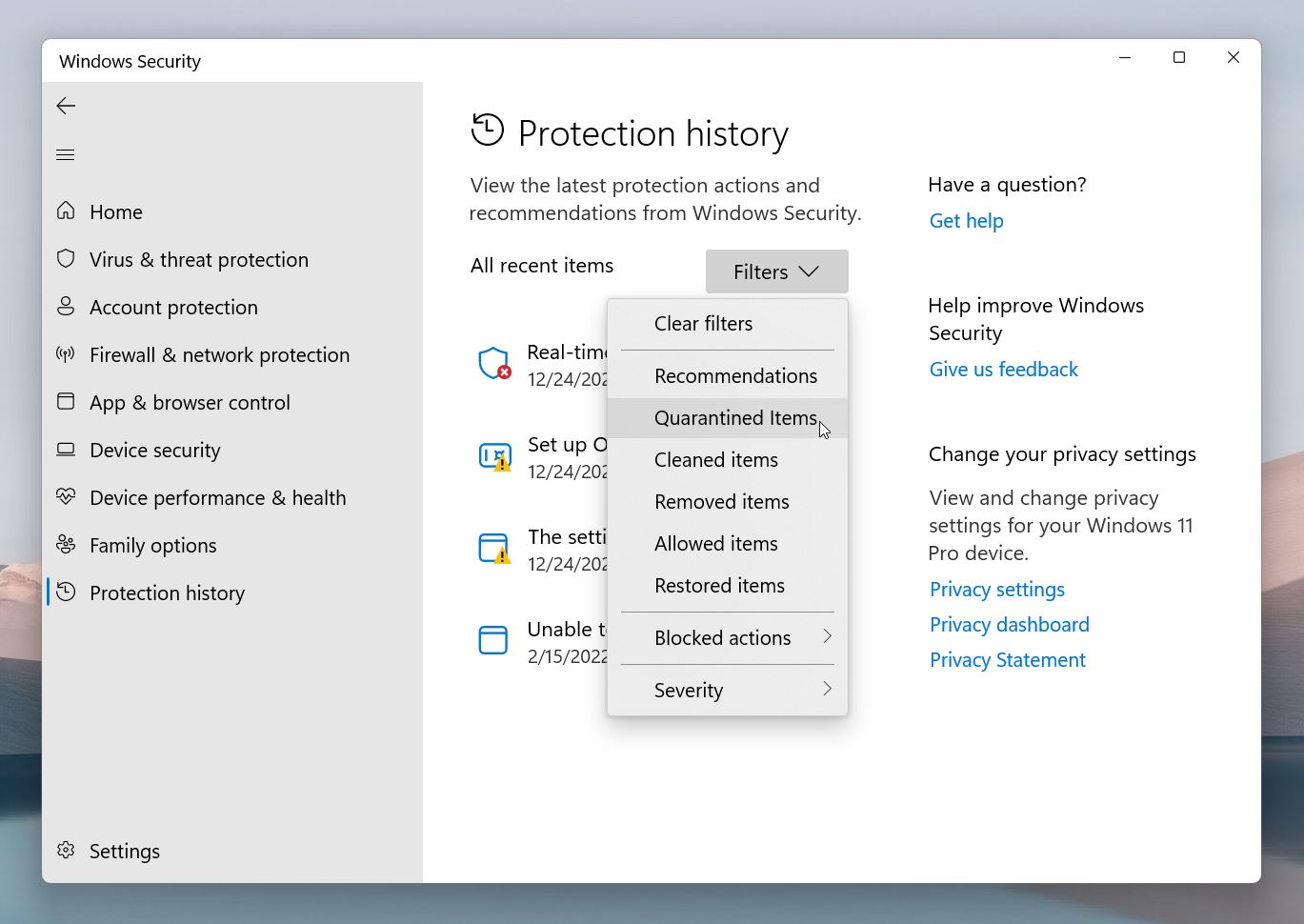Filter by Quarantined Items
The width and height of the screenshot is (1304, 924).
click(728, 418)
